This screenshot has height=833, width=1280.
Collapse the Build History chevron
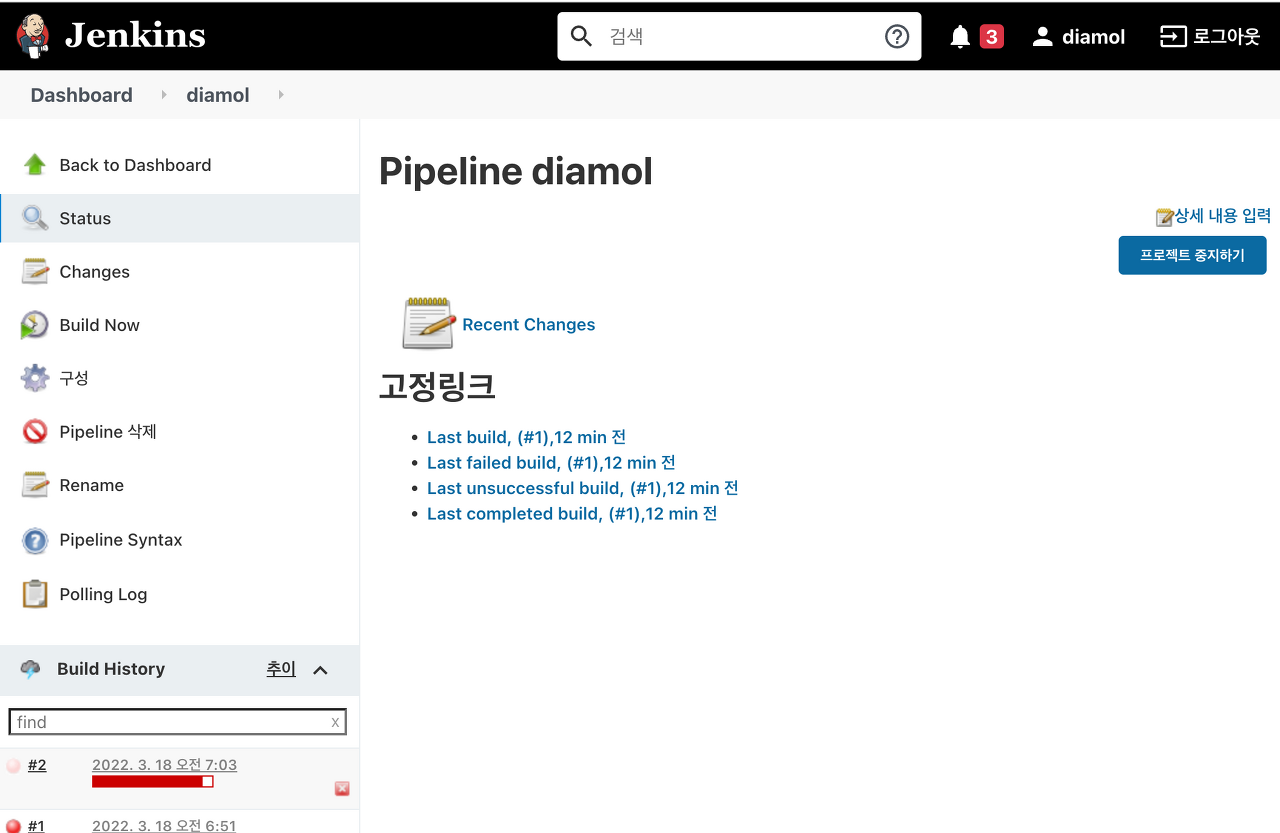[x=320, y=670]
